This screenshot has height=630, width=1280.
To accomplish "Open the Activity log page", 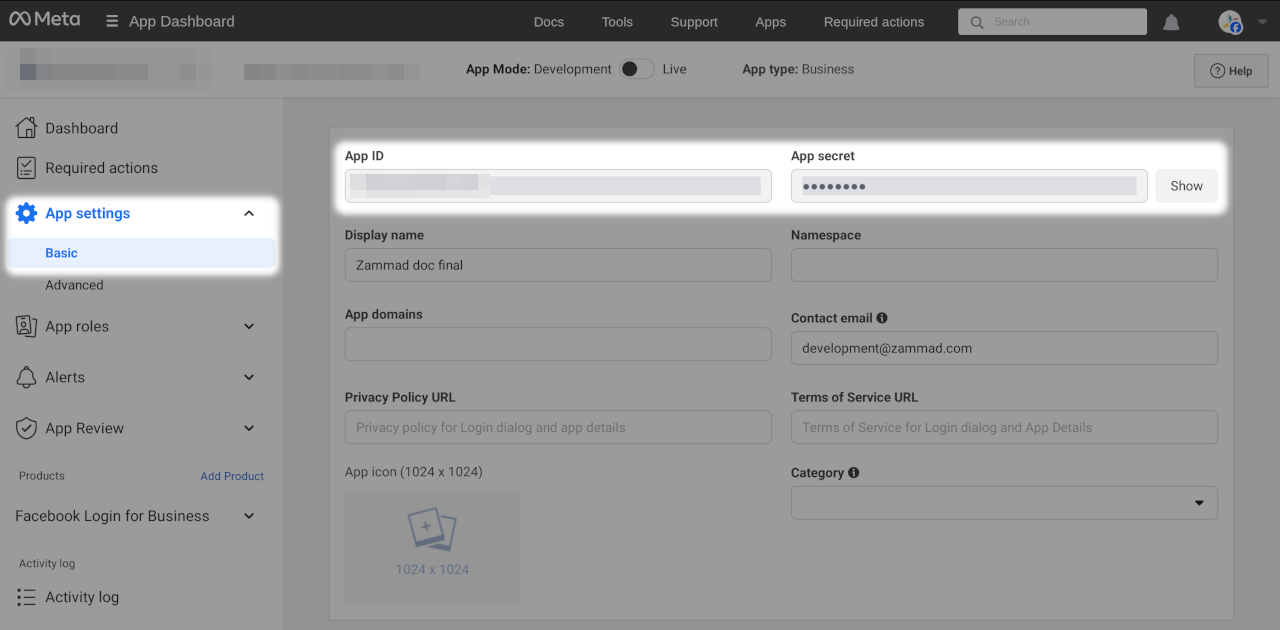I will click(82, 597).
